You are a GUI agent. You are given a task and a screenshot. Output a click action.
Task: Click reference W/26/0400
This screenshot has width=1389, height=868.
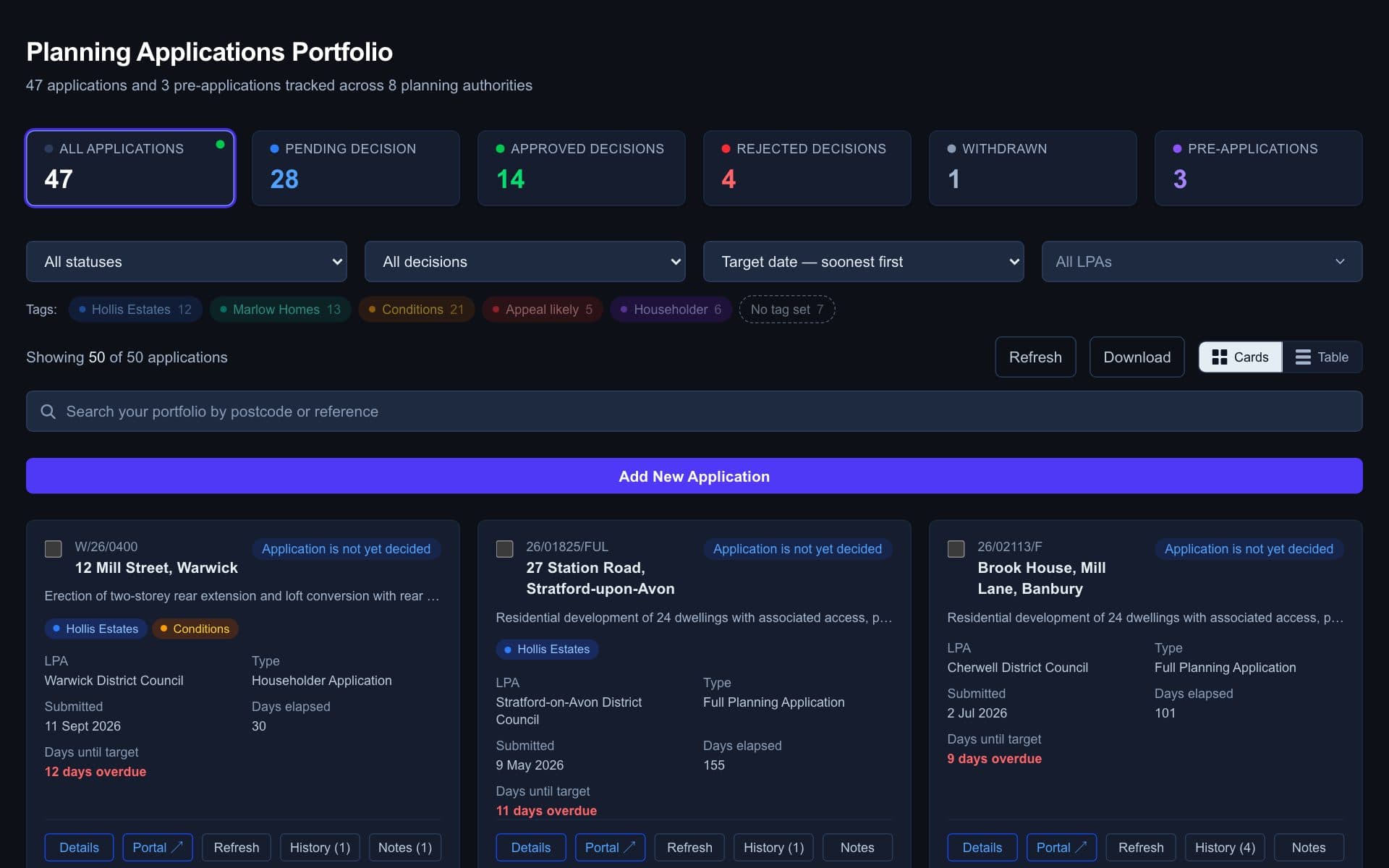106,547
